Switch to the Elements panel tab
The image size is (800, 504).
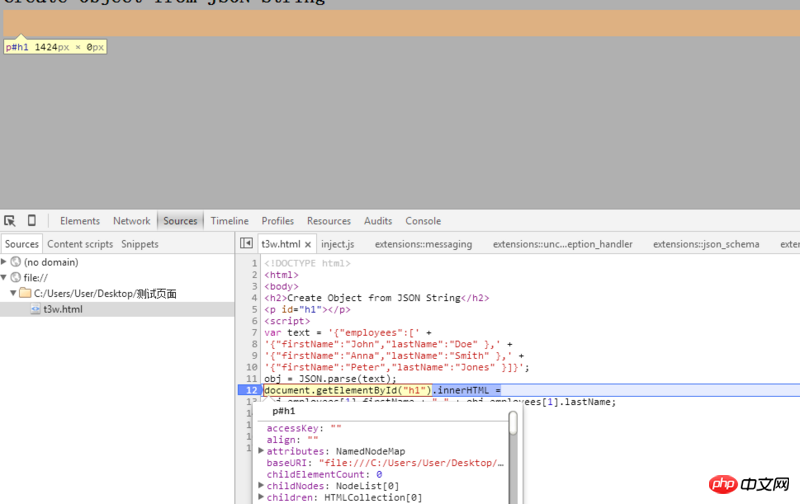pyautogui.click(x=80, y=221)
